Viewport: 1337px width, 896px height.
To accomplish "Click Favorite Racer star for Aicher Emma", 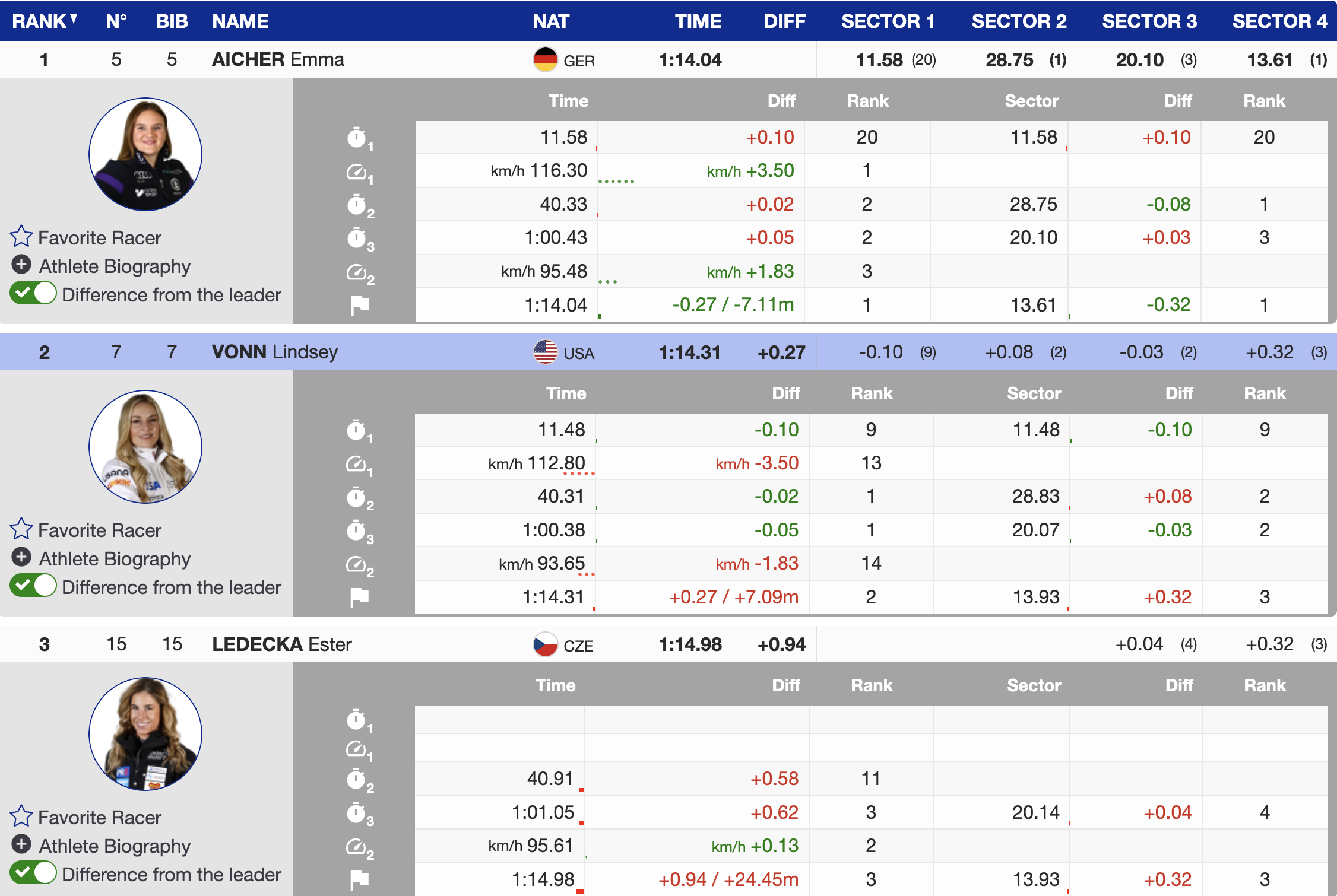I will pyautogui.click(x=21, y=237).
